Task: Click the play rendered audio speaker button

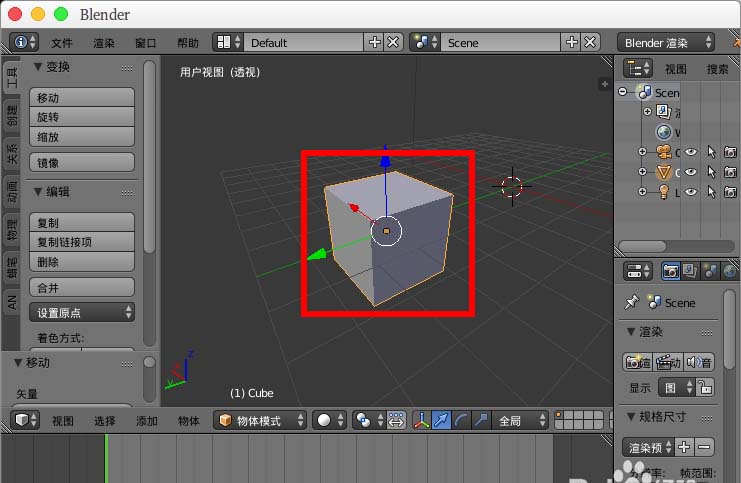Action: 698,362
